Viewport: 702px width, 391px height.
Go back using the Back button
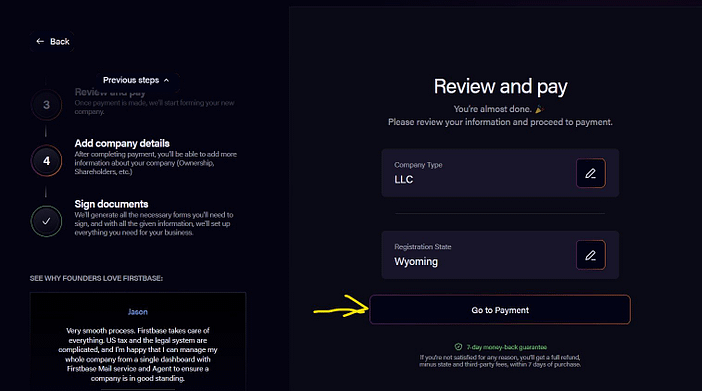52,41
